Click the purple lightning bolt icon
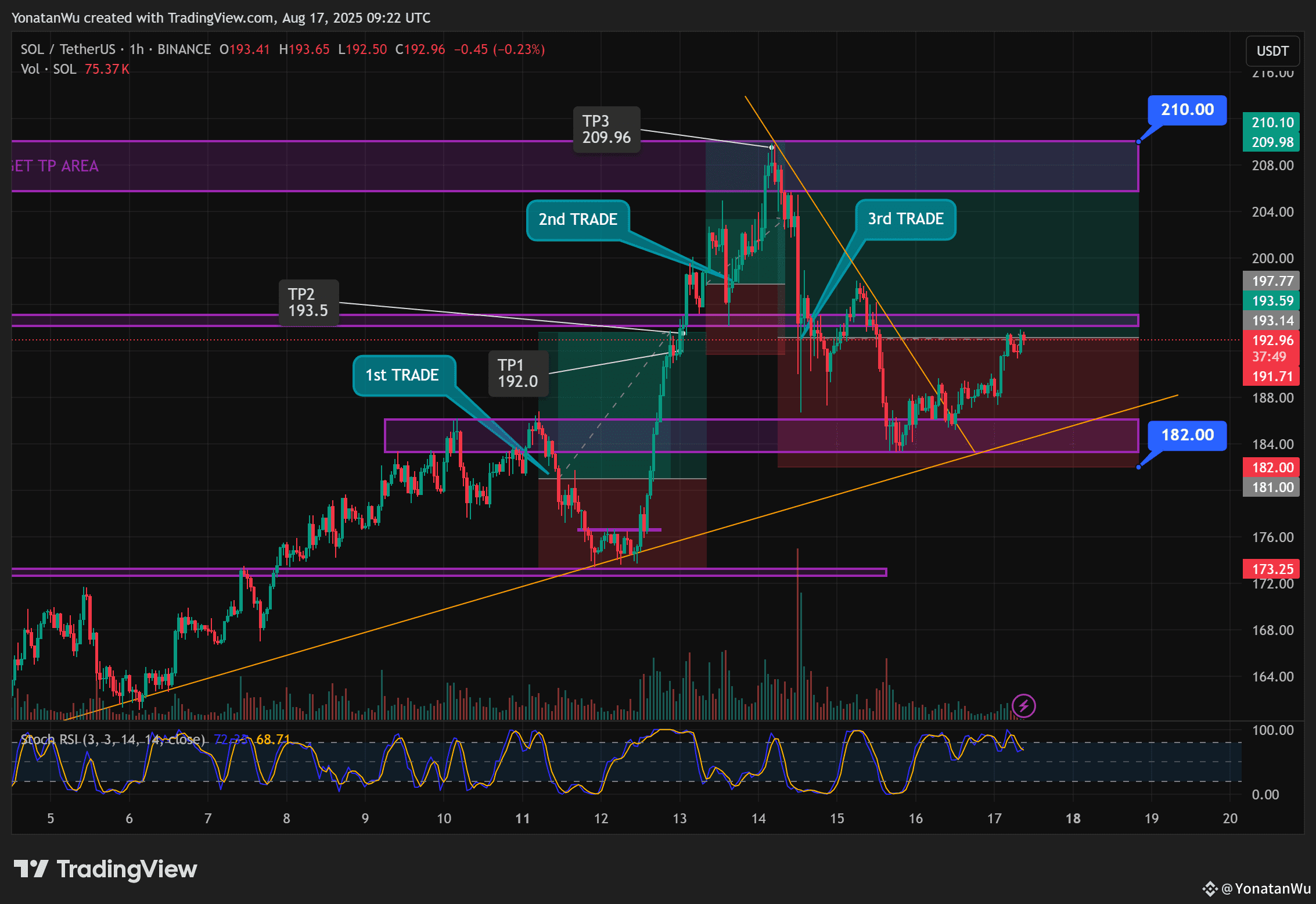The height and width of the screenshot is (904, 1316). 1023,706
